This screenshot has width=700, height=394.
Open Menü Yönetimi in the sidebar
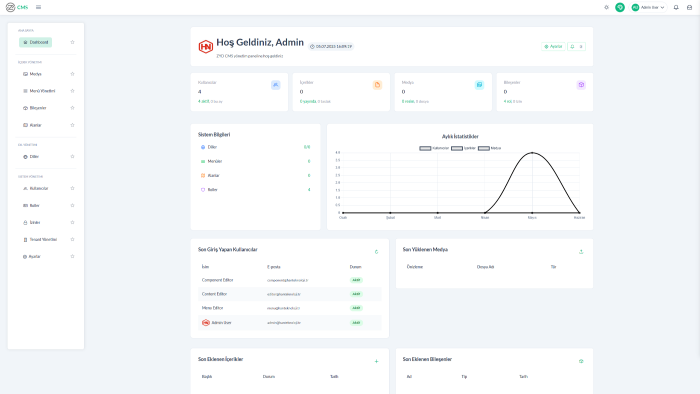point(39,91)
